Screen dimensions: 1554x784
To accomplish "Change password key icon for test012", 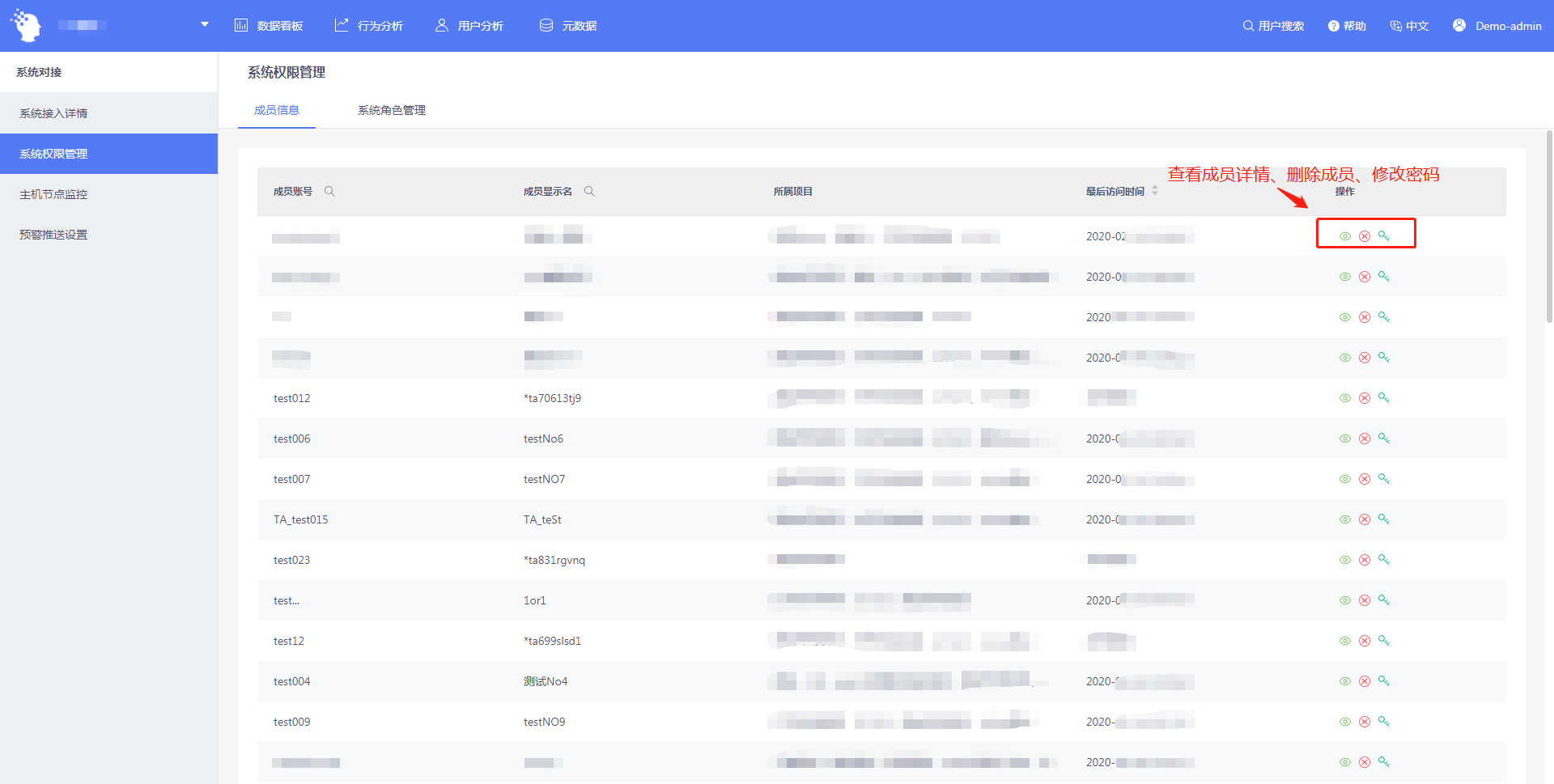I will 1384,398.
